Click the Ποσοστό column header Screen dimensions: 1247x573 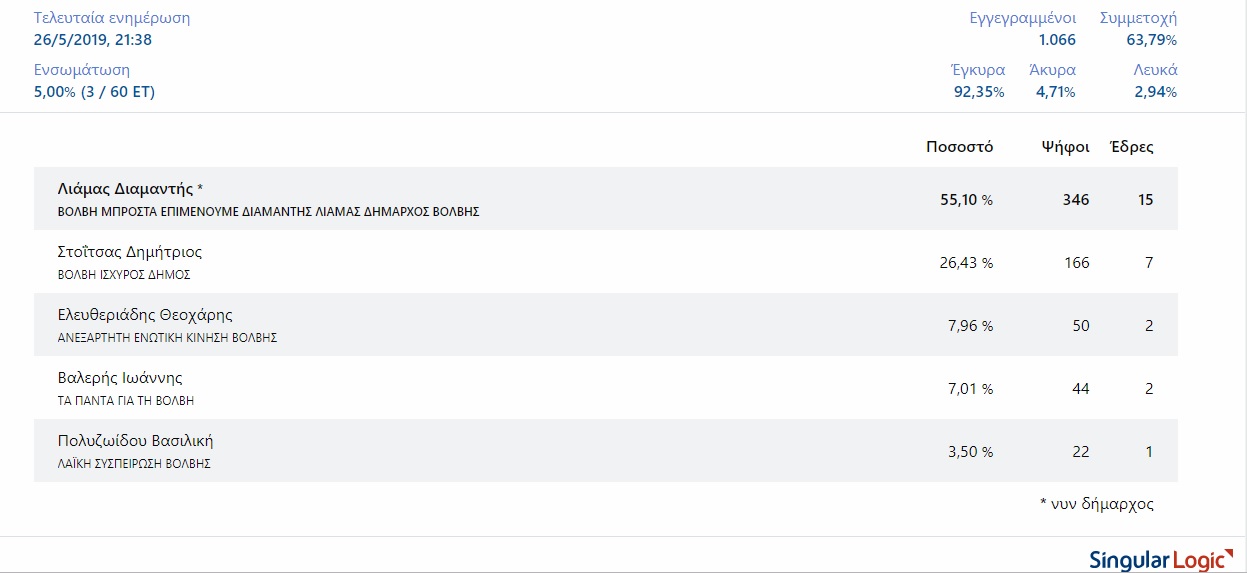pyautogui.click(x=959, y=146)
